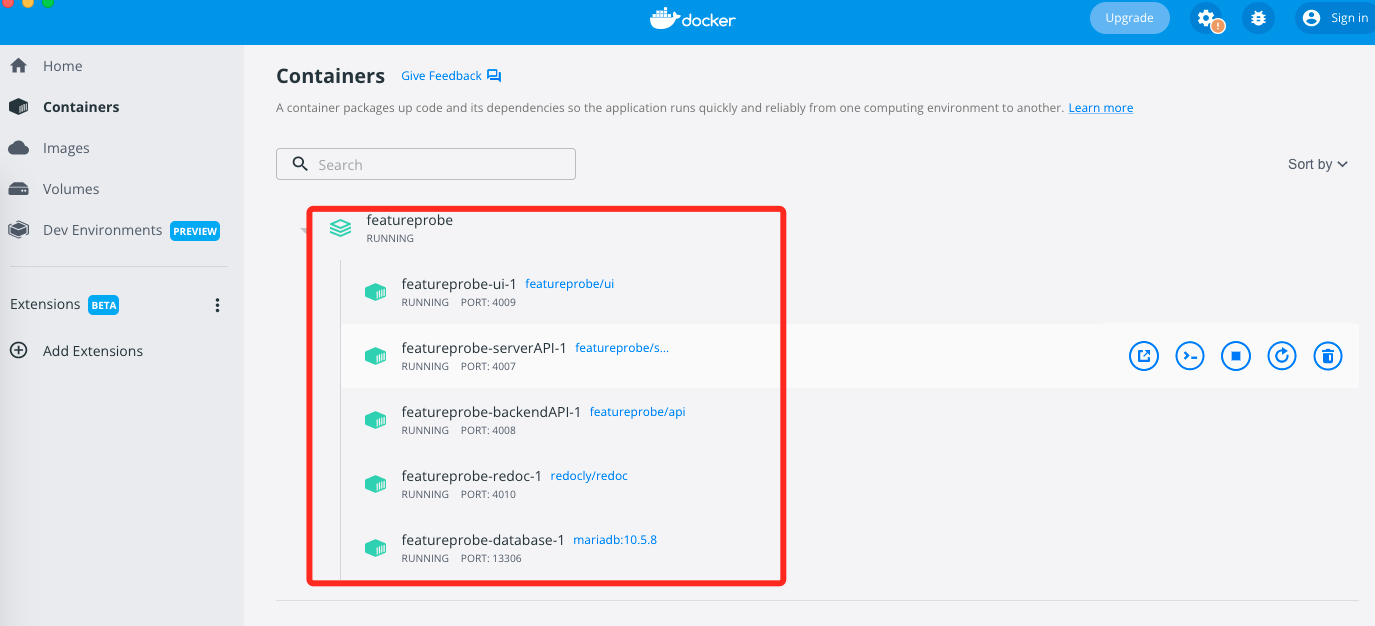The width and height of the screenshot is (1375, 626).
Task: Expand the Sort by dropdown
Action: 1317,164
